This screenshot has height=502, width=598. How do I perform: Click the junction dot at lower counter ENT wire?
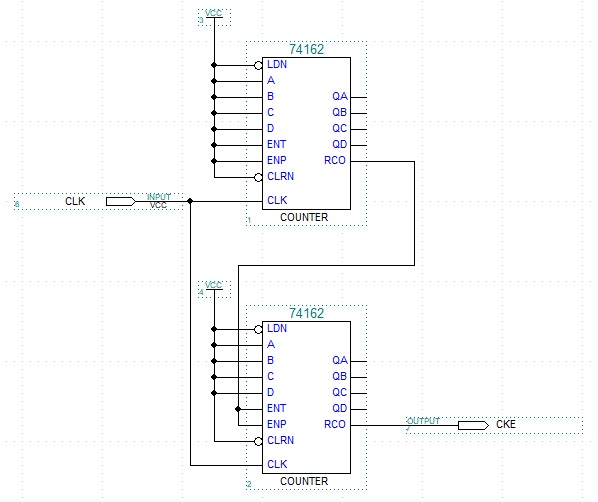pos(238,409)
